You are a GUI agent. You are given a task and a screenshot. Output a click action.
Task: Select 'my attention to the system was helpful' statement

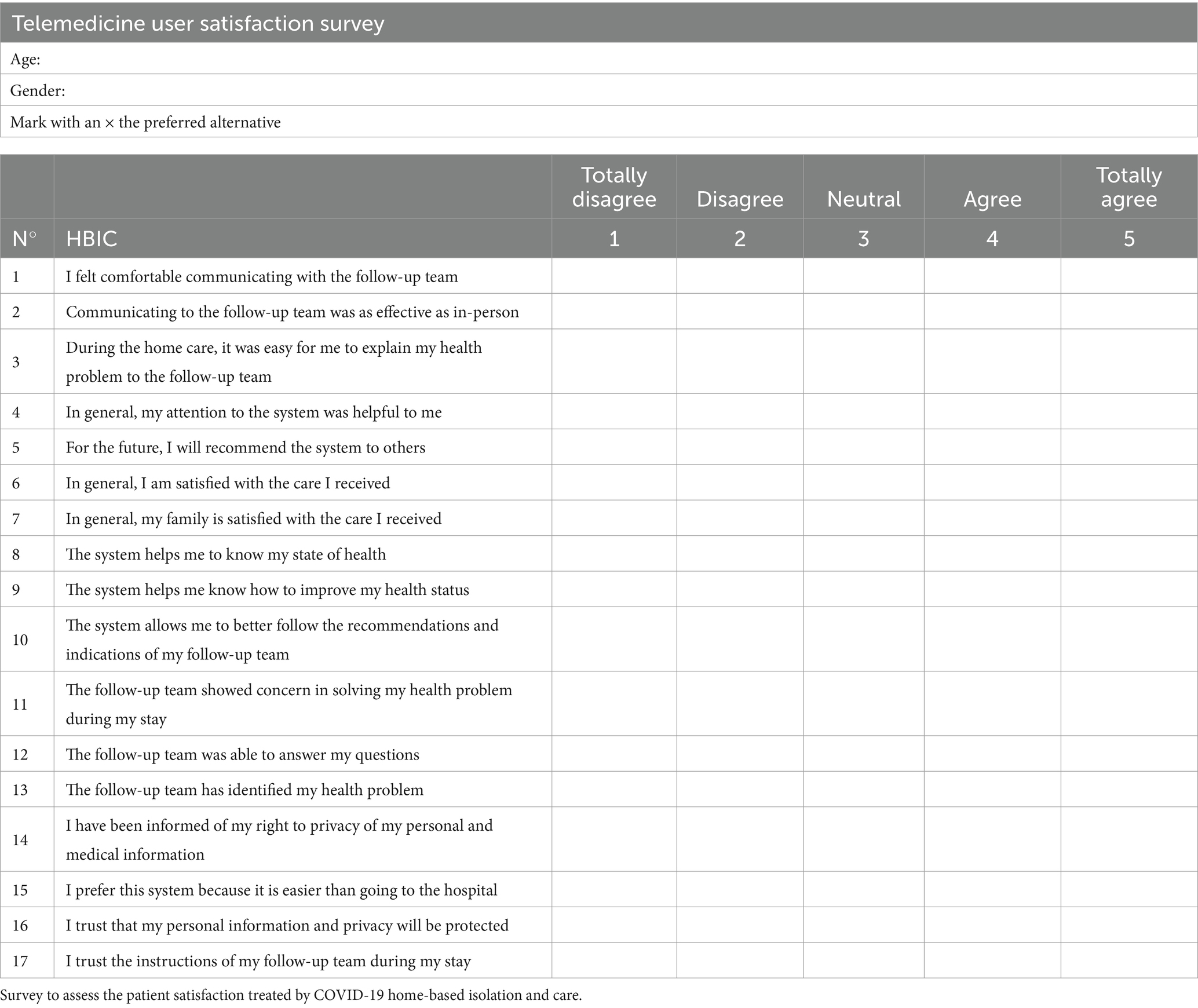pos(254,412)
